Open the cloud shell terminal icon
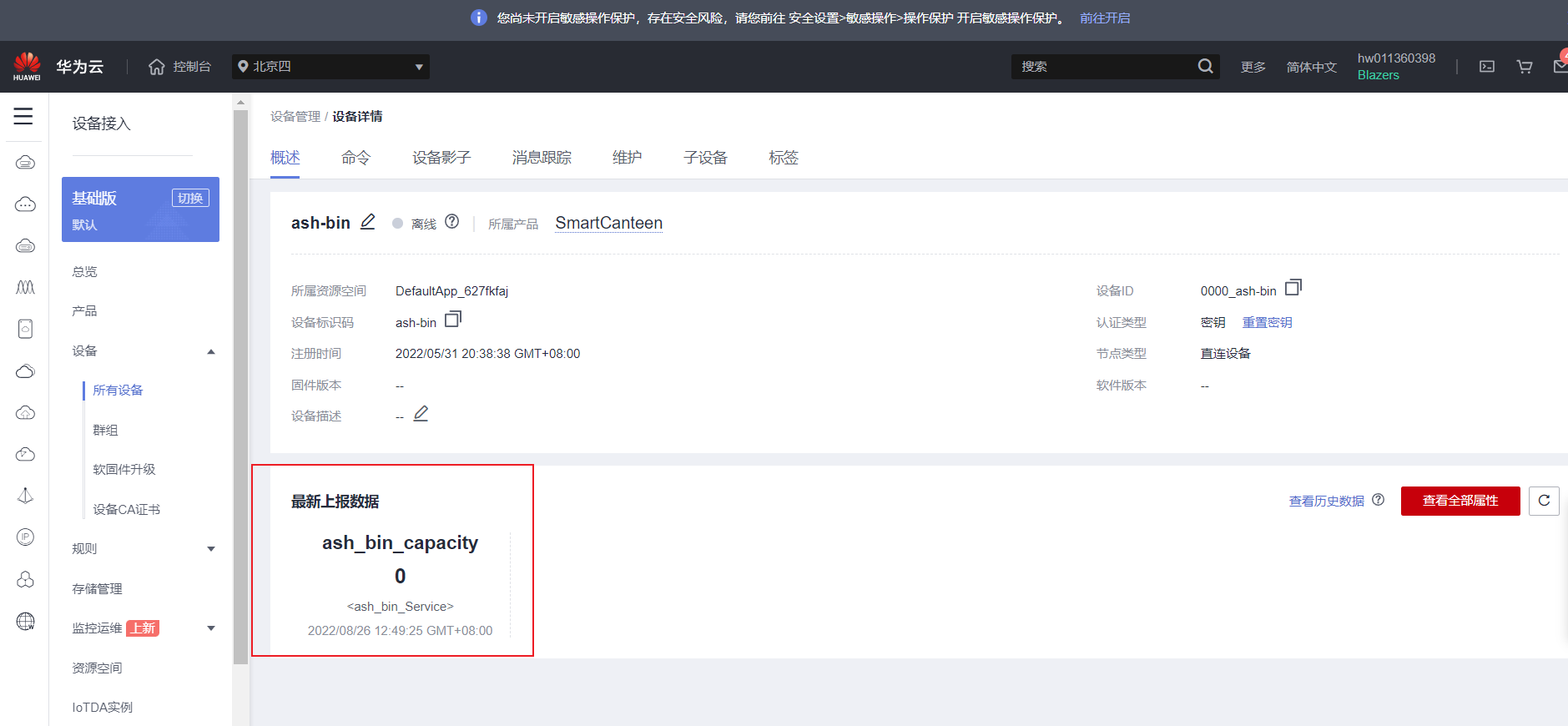The height and width of the screenshot is (726, 1568). (x=1487, y=67)
